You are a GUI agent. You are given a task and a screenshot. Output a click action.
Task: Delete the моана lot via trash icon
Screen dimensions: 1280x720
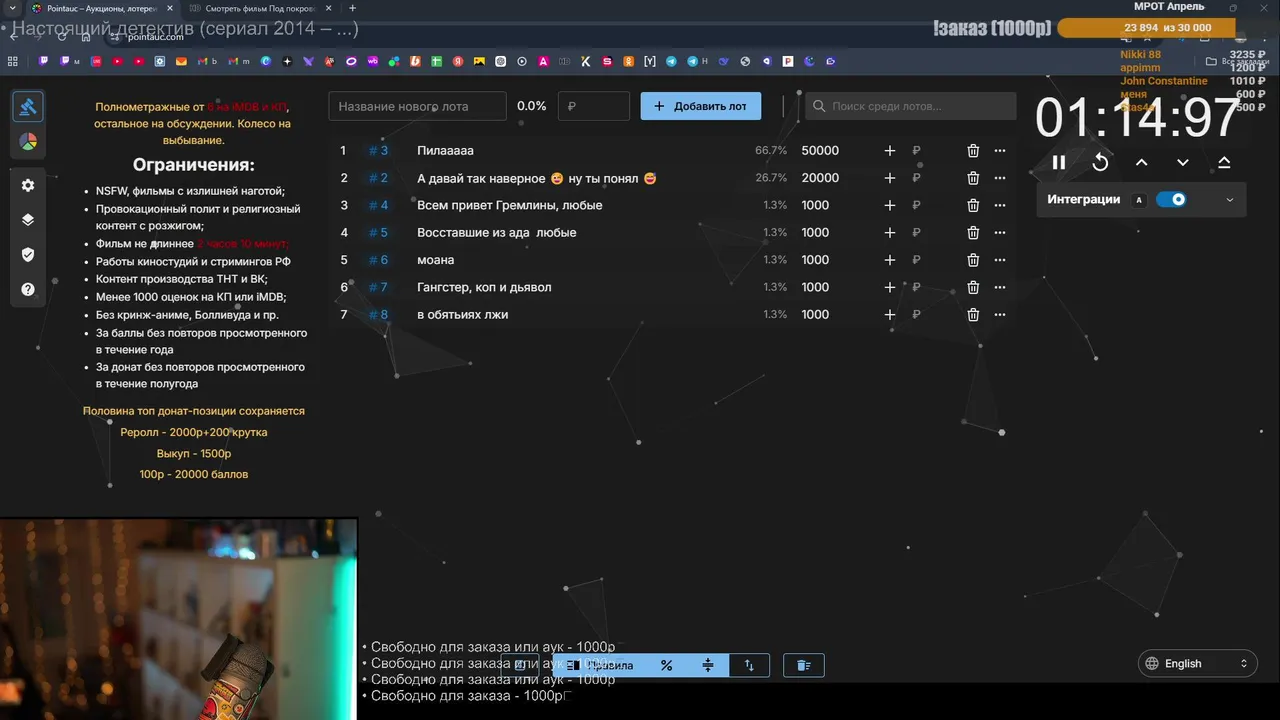pyautogui.click(x=973, y=260)
